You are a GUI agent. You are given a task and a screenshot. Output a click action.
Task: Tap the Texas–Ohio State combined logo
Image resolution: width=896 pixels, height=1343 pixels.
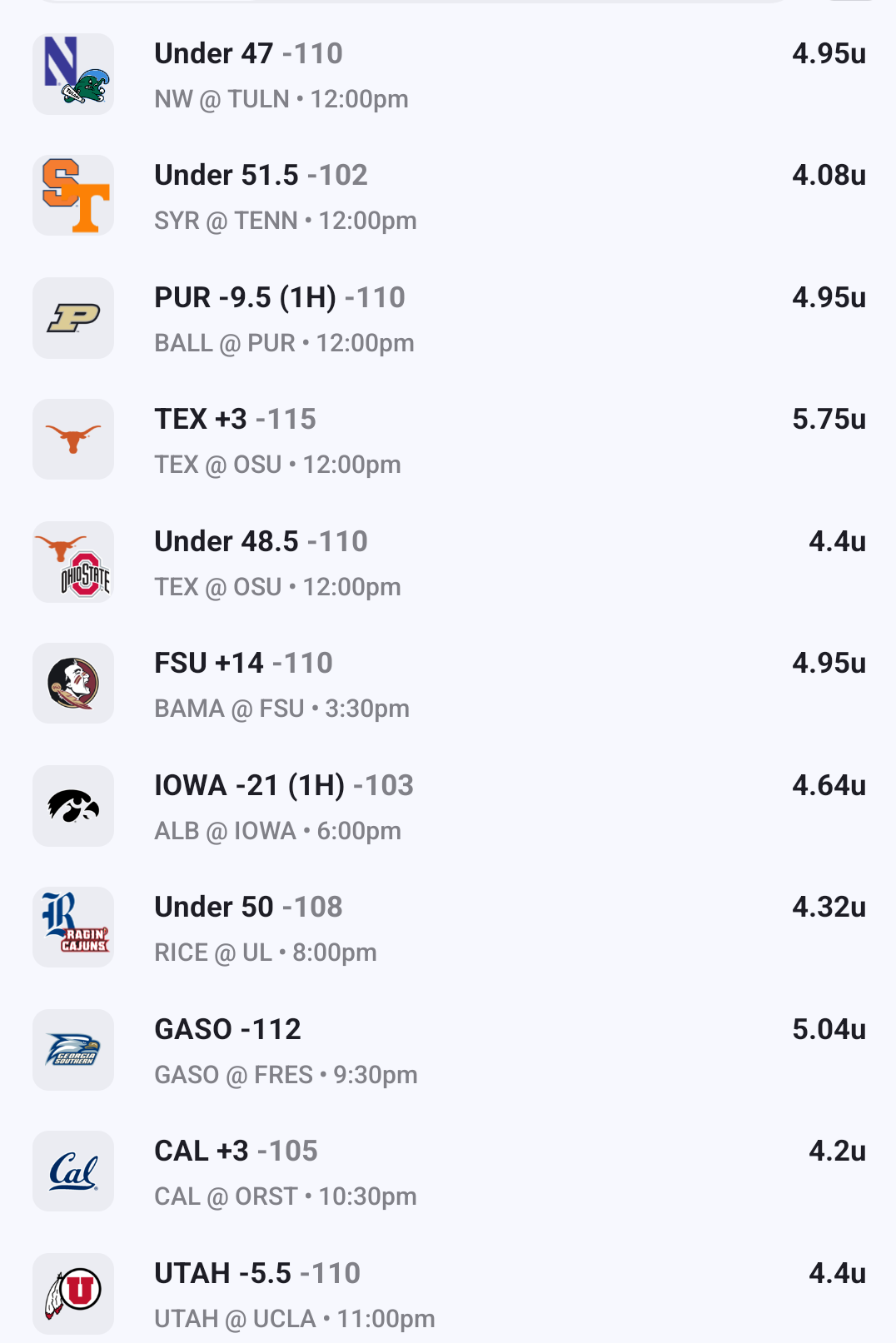tap(73, 562)
